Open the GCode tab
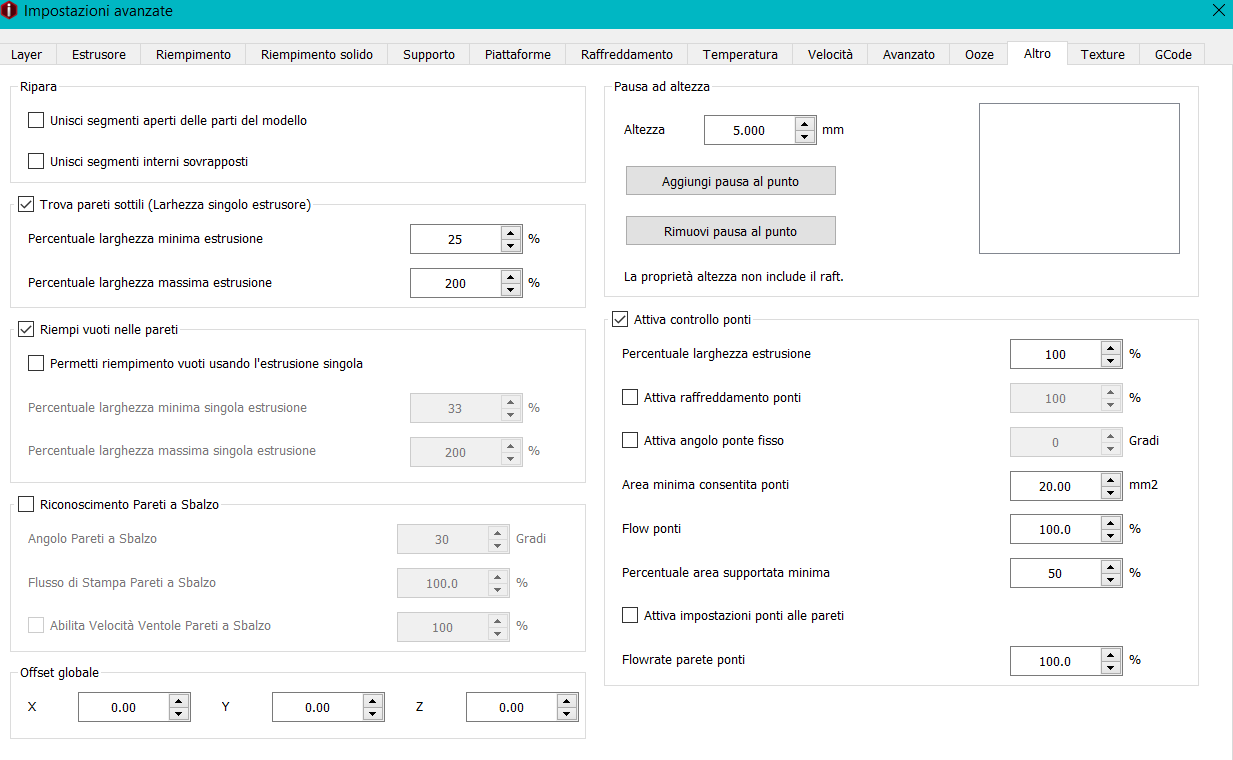This screenshot has width=1233, height=760. [1173, 55]
